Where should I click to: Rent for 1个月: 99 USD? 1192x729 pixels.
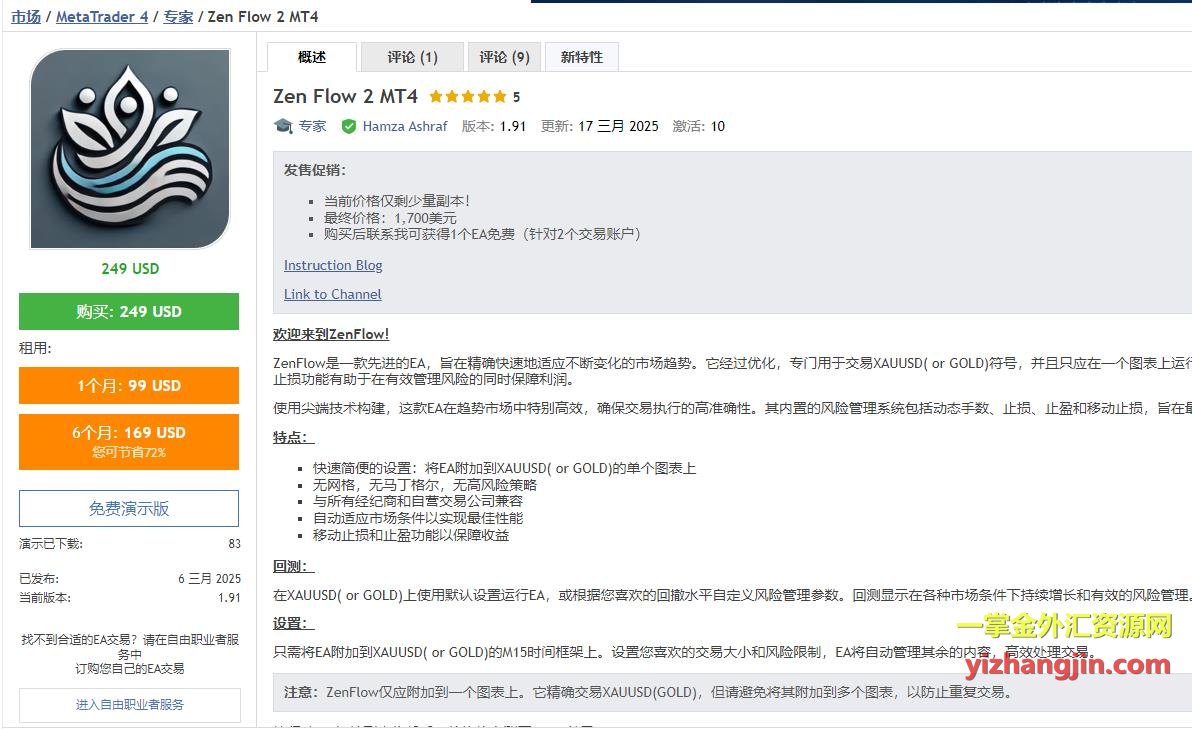(128, 385)
